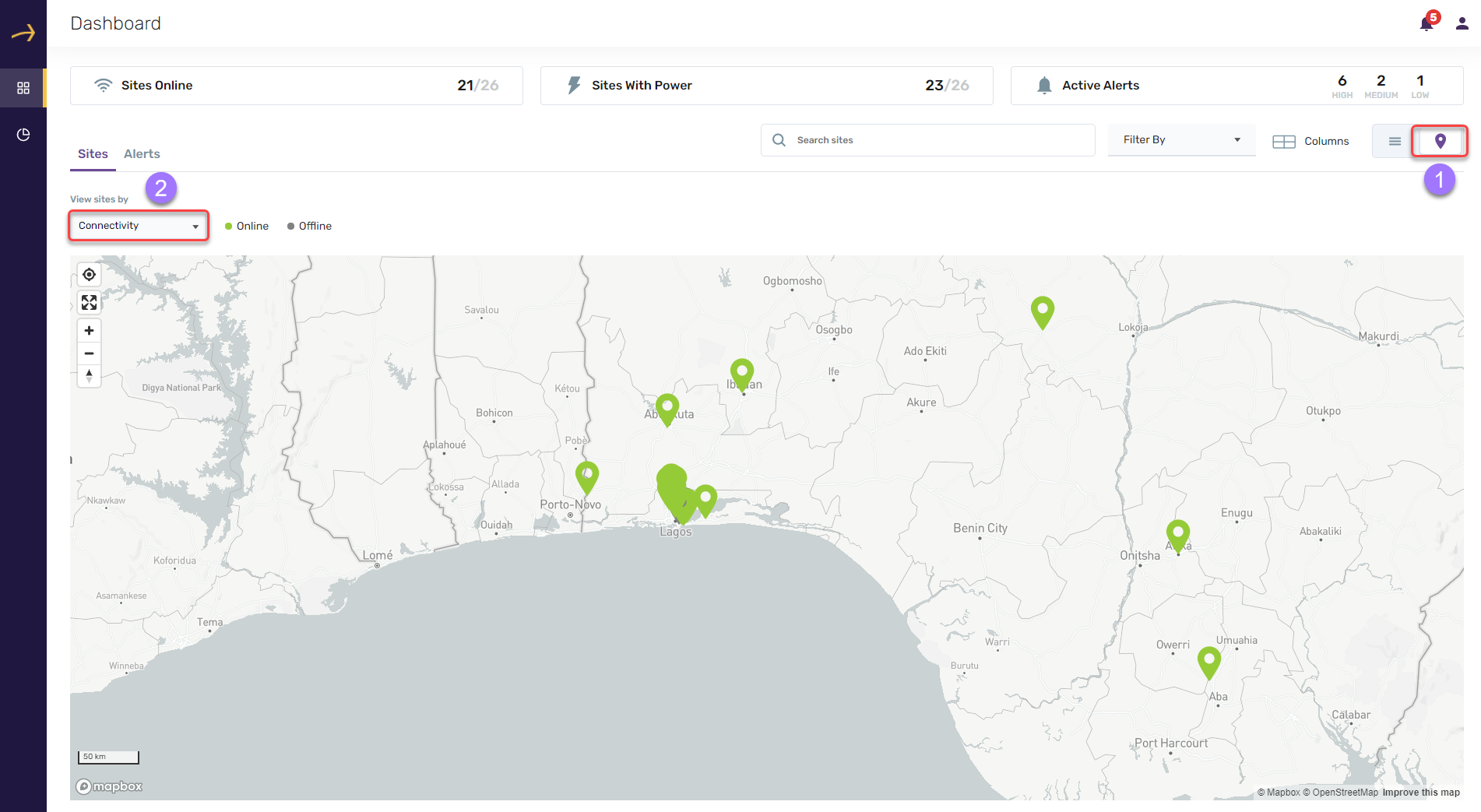
Task: Open the dashboard grid icon in sidebar
Action: click(23, 88)
